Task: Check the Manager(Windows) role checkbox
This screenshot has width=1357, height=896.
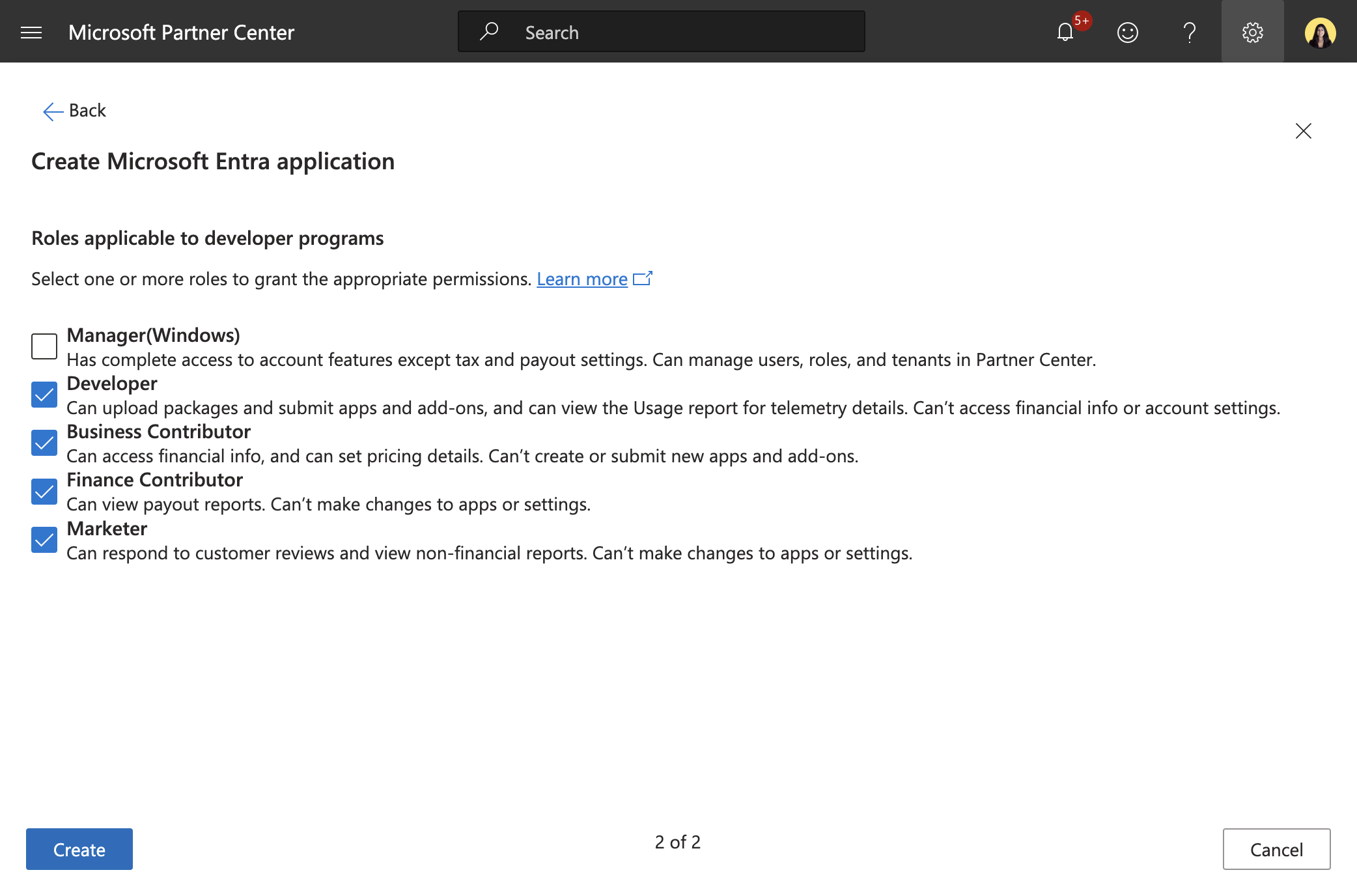Action: point(44,346)
